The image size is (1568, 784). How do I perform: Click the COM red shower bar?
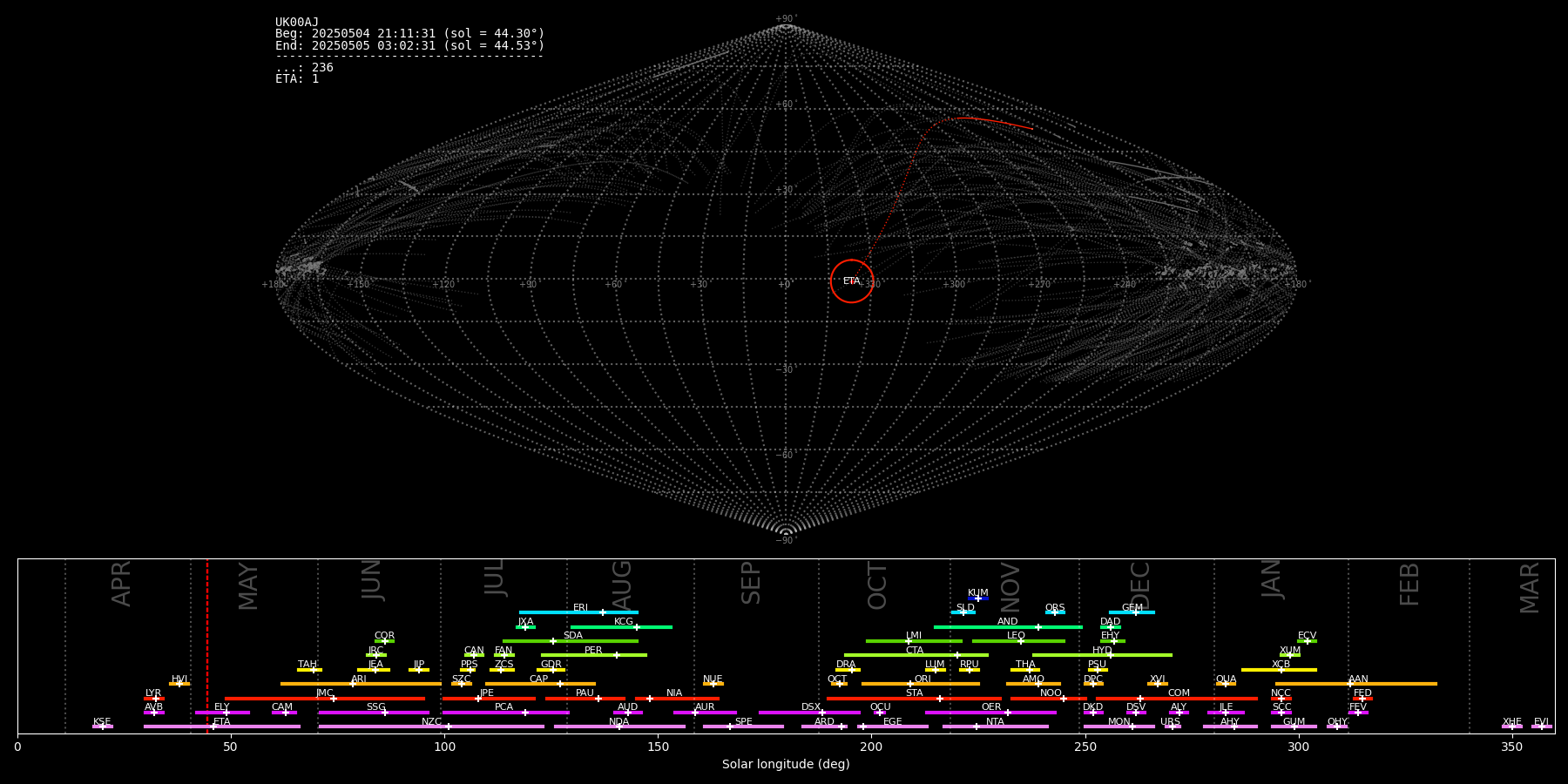coord(1177,698)
